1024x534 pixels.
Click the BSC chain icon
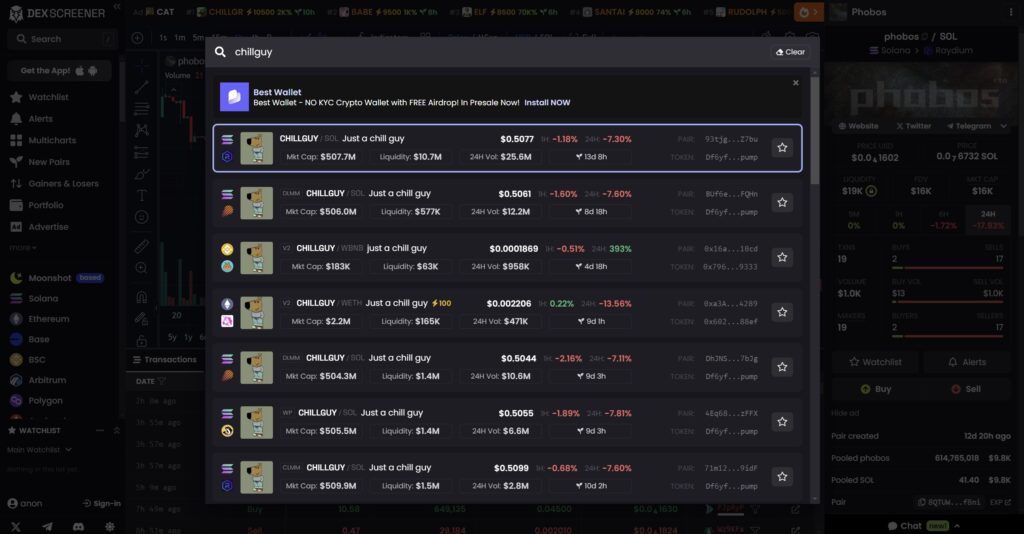click(x=16, y=359)
